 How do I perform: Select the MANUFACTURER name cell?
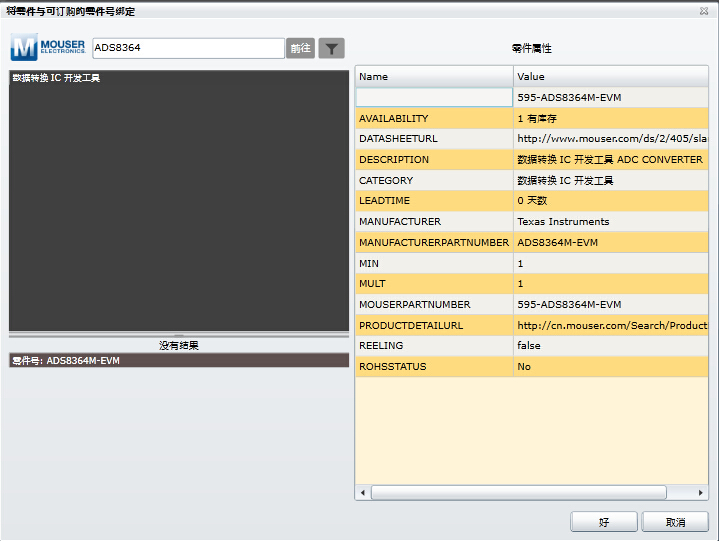[434, 221]
